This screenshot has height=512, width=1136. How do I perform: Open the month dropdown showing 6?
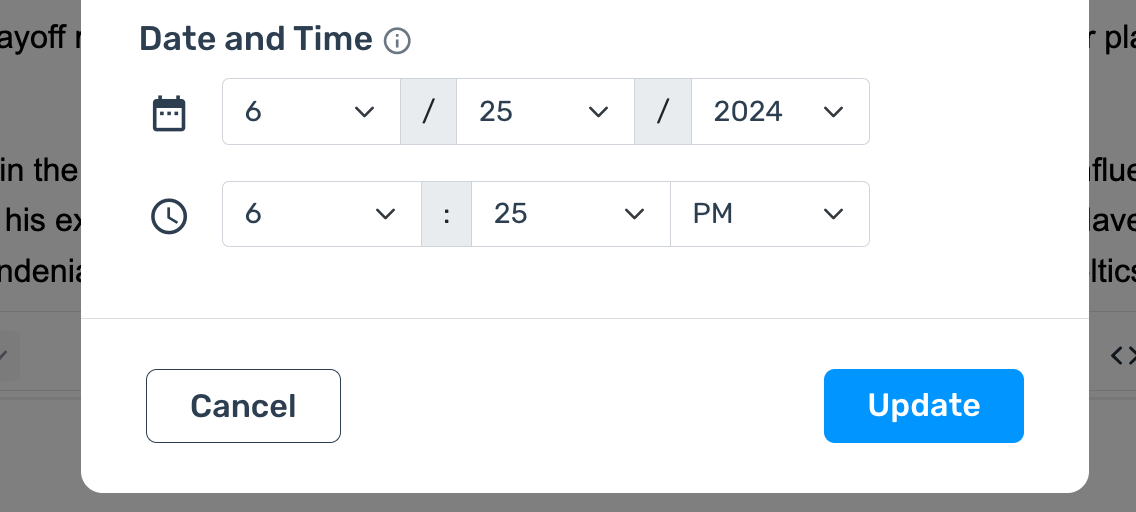click(x=311, y=111)
